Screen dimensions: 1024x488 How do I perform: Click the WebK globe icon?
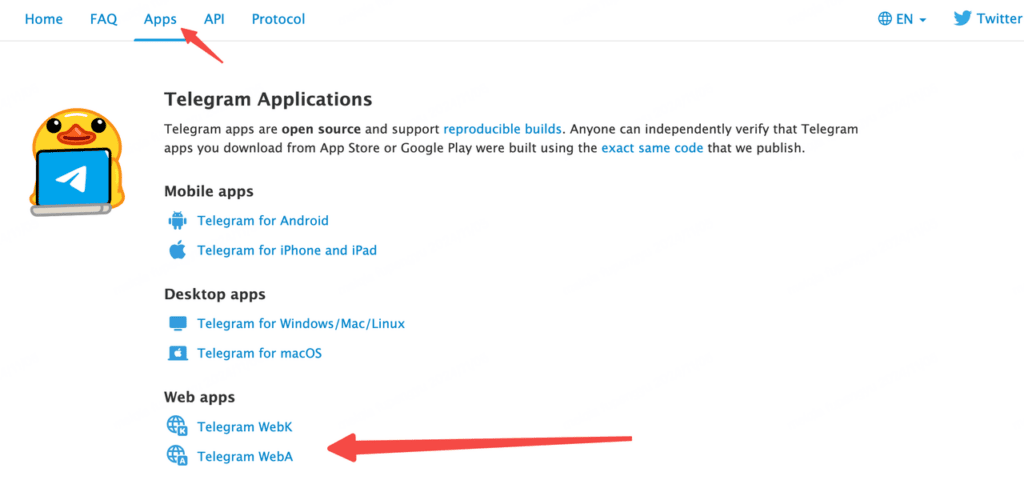click(177, 427)
